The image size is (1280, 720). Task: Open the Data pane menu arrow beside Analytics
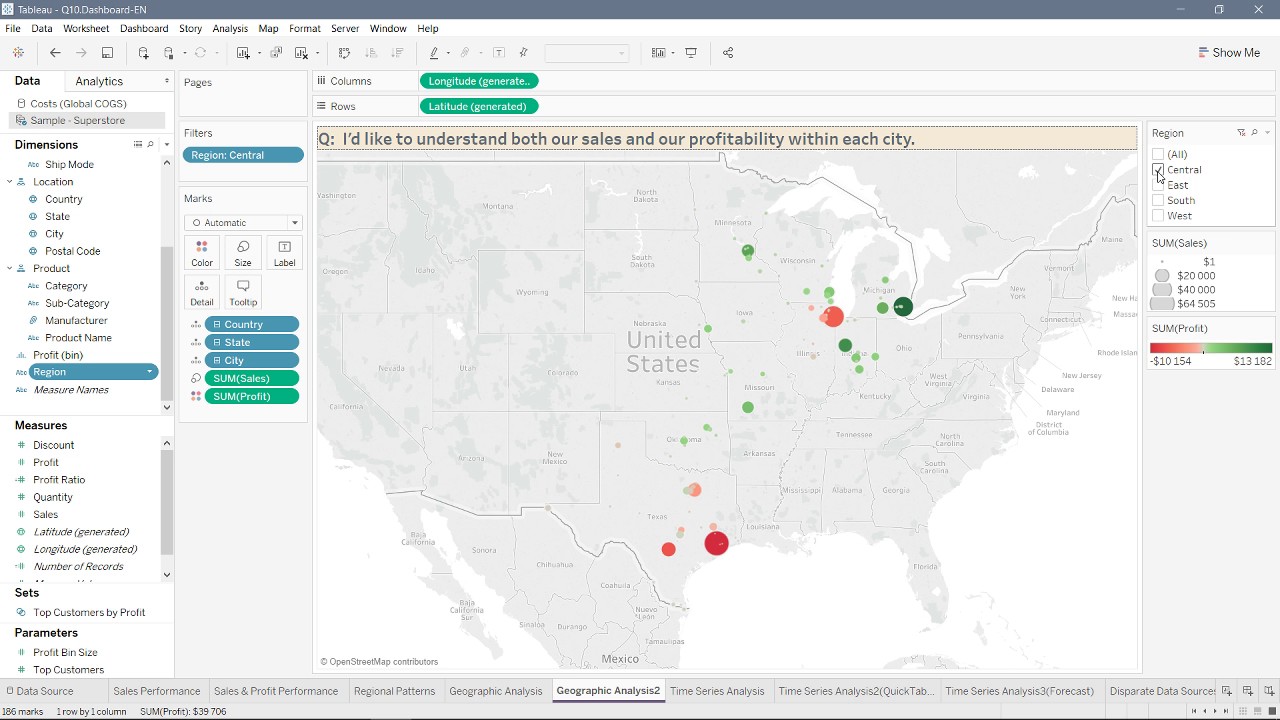click(167, 81)
